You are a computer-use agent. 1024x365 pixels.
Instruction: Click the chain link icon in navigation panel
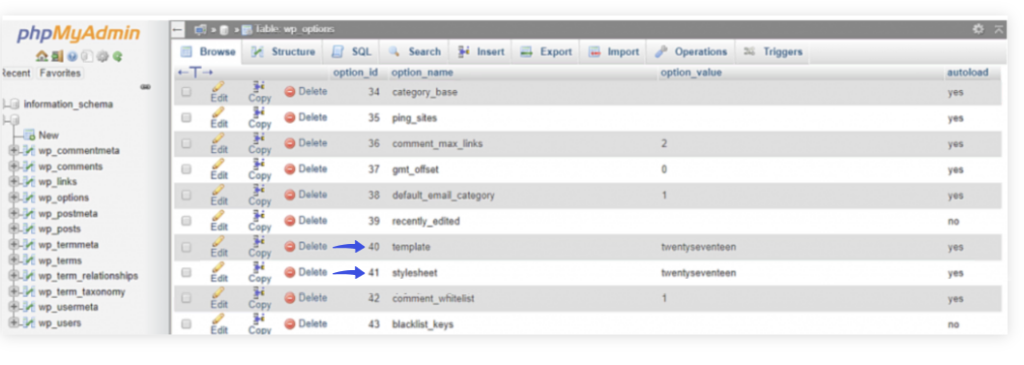pos(146,87)
